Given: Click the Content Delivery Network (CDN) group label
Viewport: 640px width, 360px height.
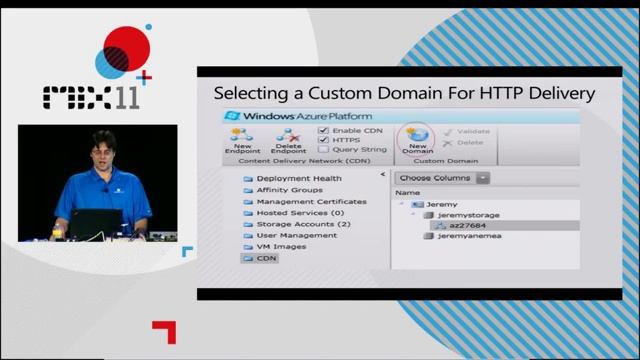Looking at the screenshot, I should pos(304,161).
